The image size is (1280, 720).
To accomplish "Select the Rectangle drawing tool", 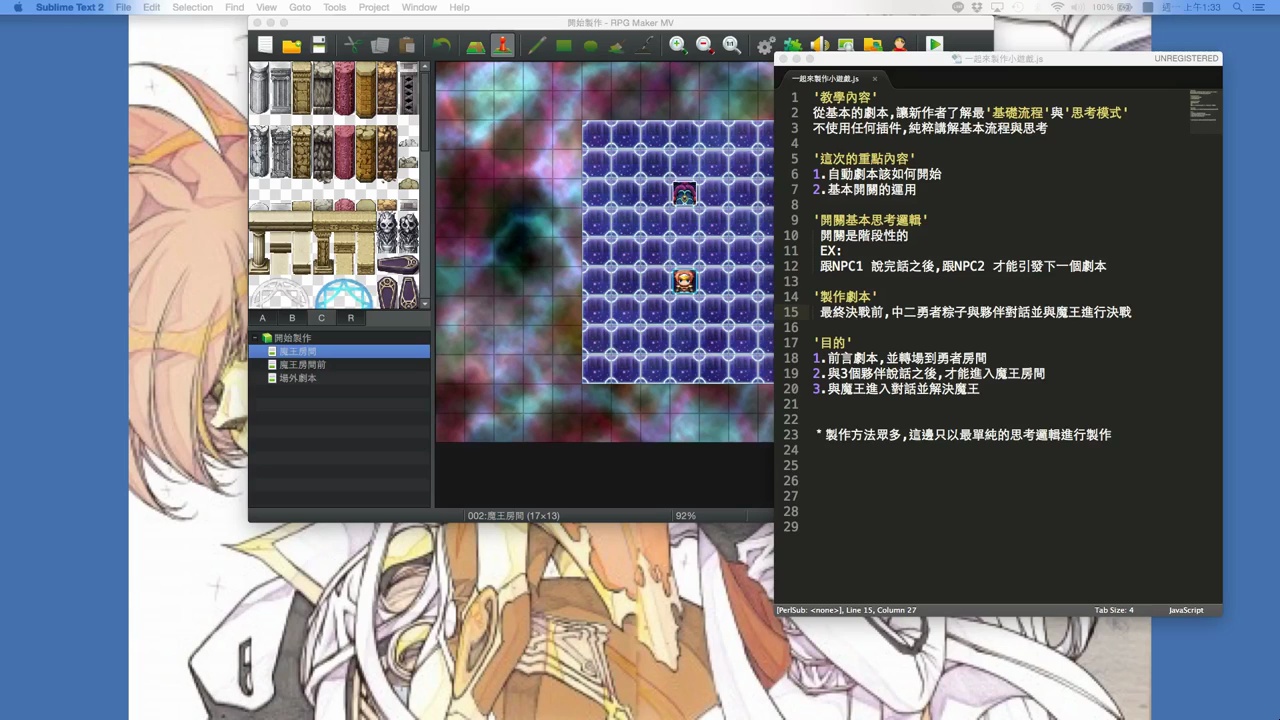I will pyautogui.click(x=564, y=45).
